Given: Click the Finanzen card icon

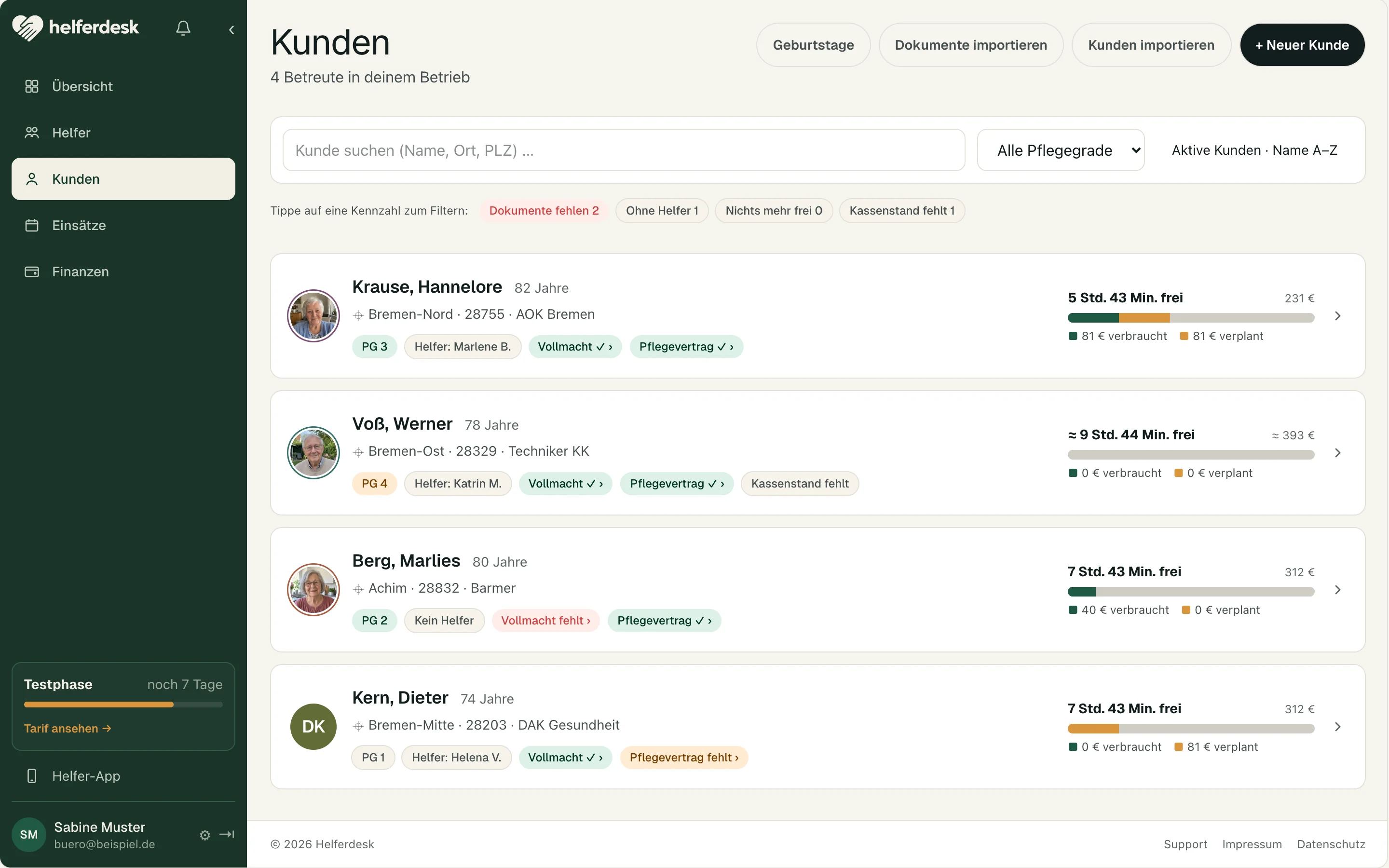Looking at the screenshot, I should click(31, 271).
